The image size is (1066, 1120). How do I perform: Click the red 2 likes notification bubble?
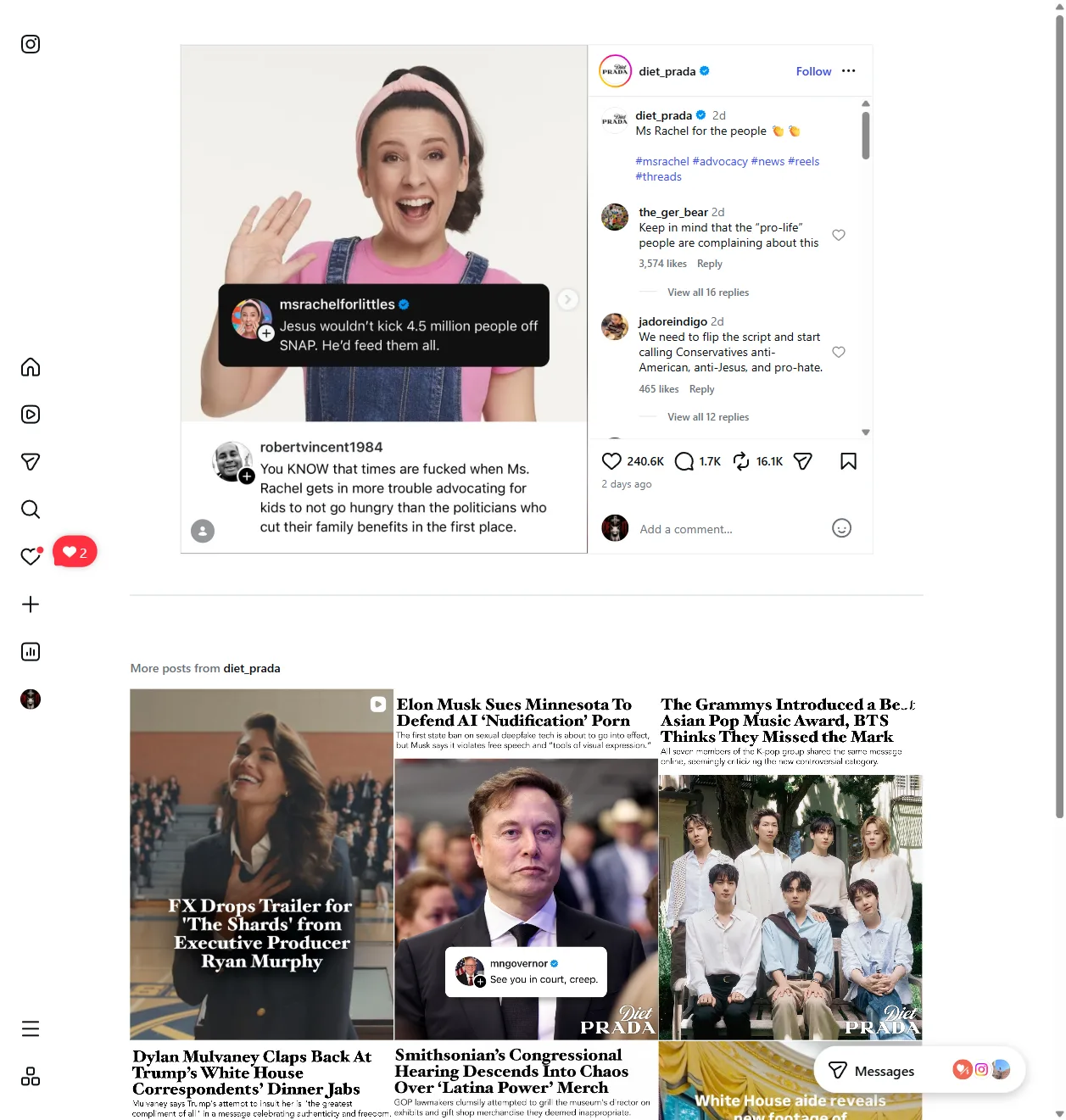[x=75, y=552]
